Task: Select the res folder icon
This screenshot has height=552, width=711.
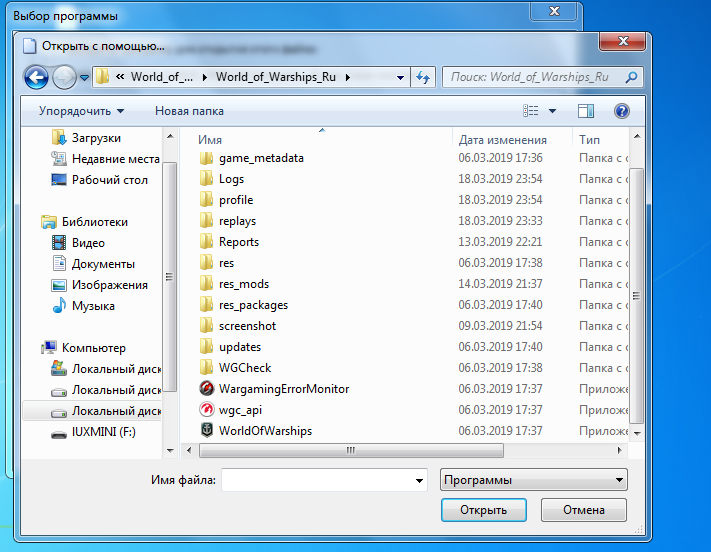Action: [x=206, y=263]
